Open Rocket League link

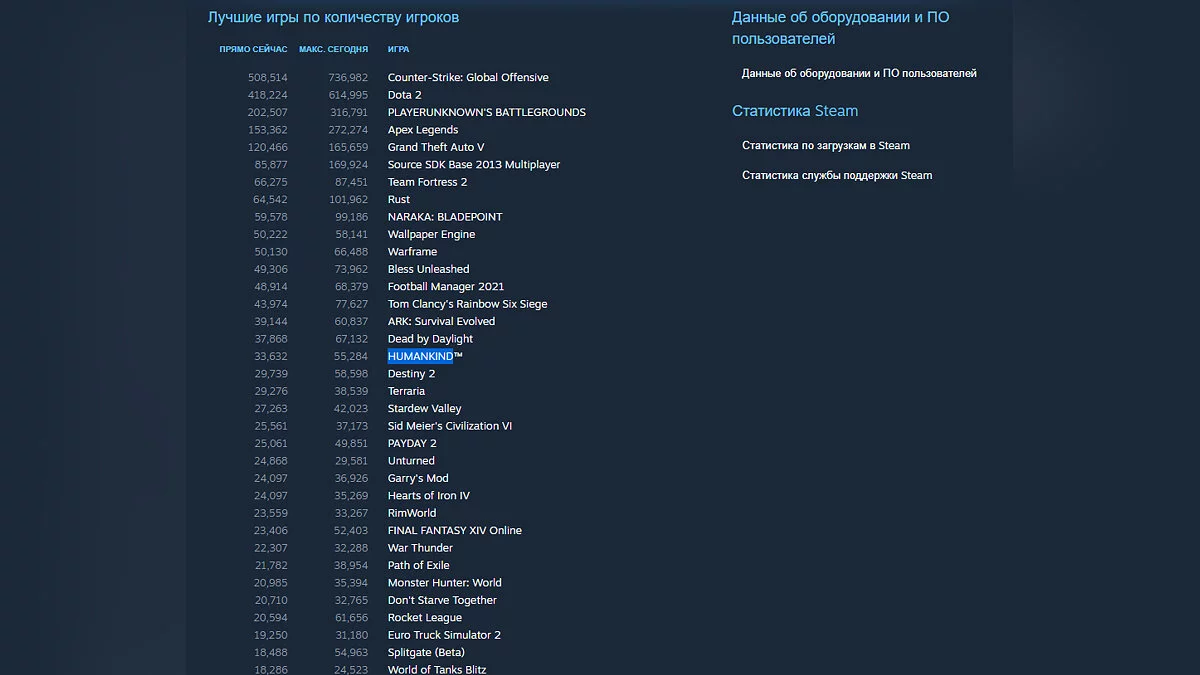[x=425, y=618]
